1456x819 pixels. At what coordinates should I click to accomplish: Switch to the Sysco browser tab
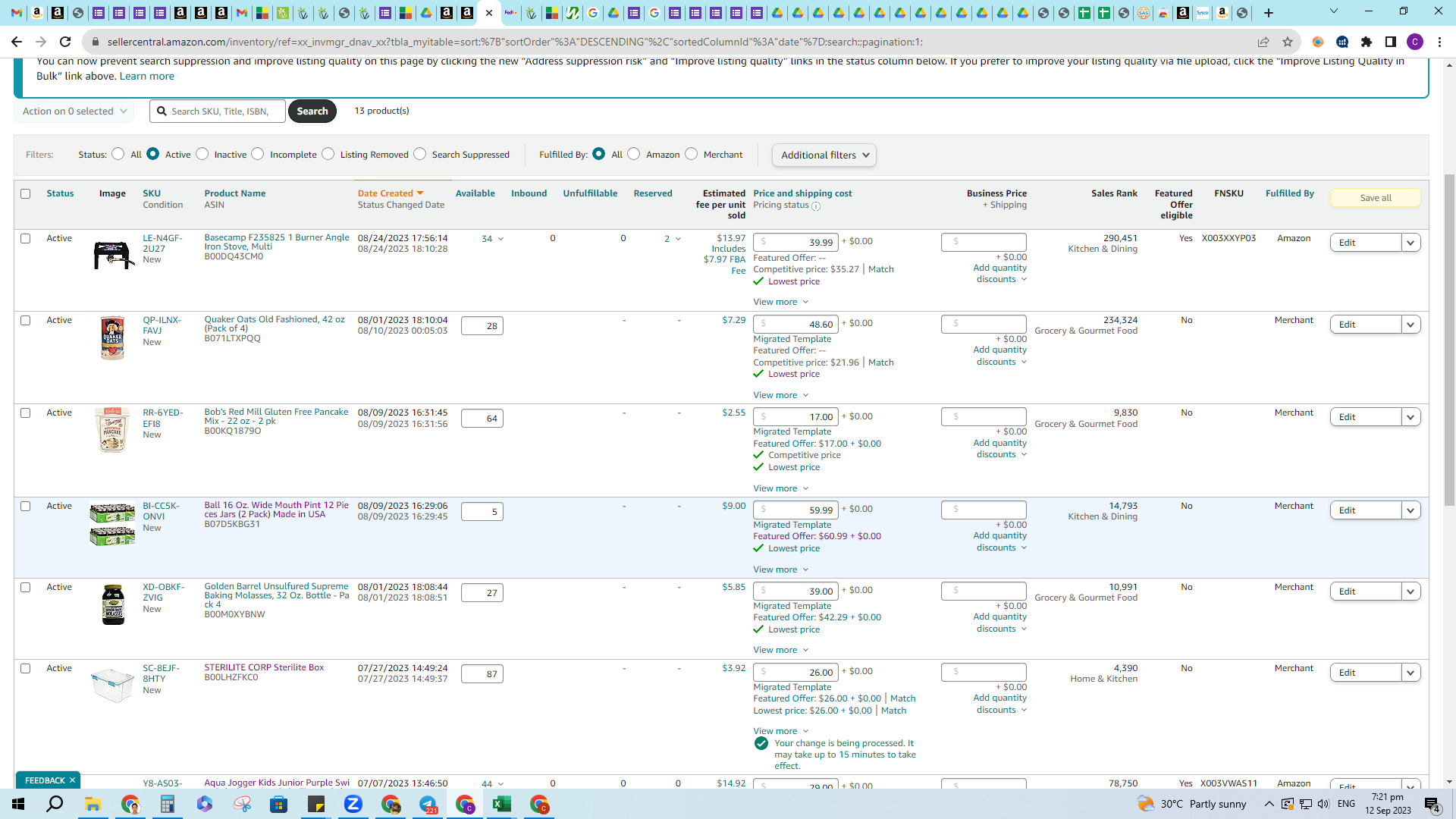tap(1202, 13)
